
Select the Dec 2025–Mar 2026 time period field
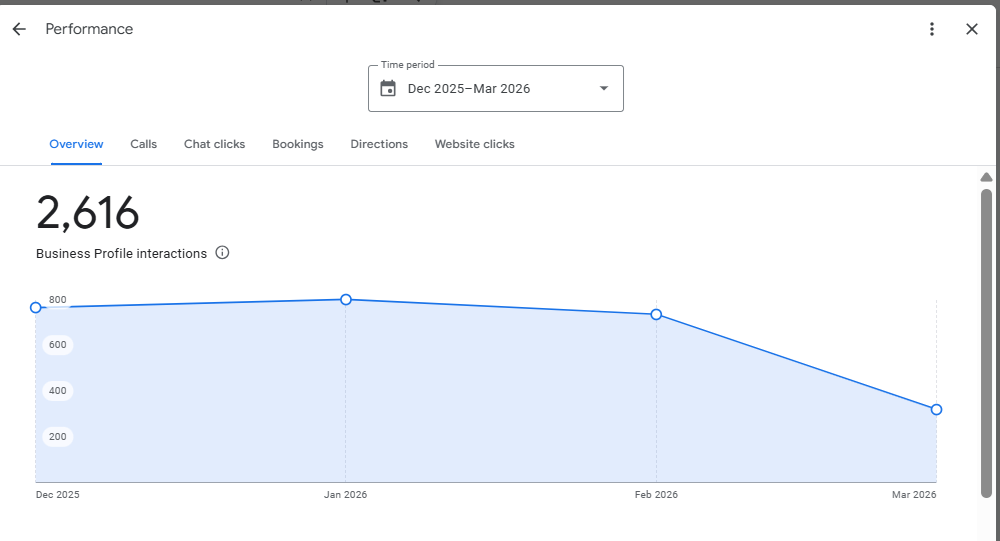[496, 89]
